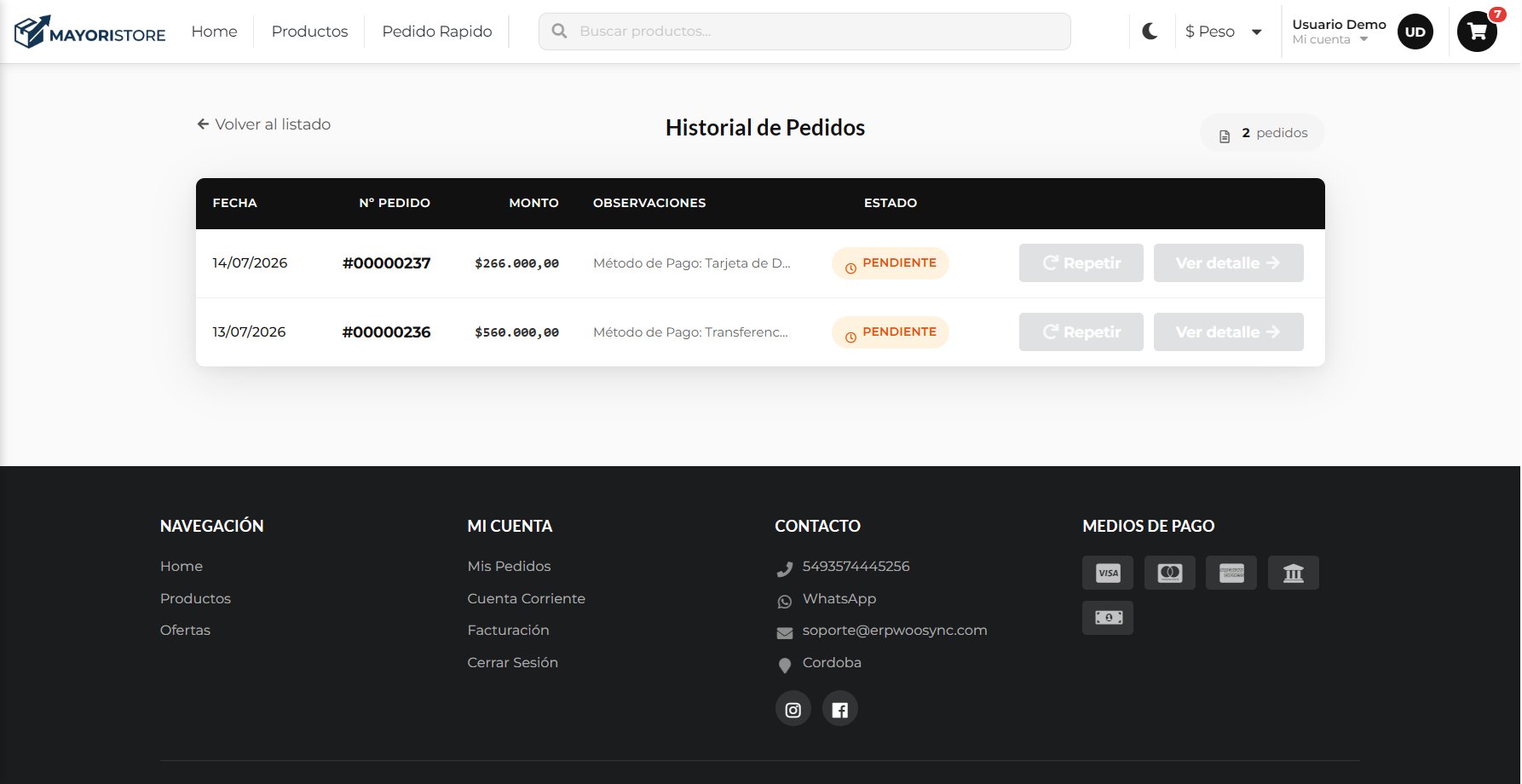Screen dimensions: 1522x784
Task: Click the amount $560.000,00
Action: (517, 332)
